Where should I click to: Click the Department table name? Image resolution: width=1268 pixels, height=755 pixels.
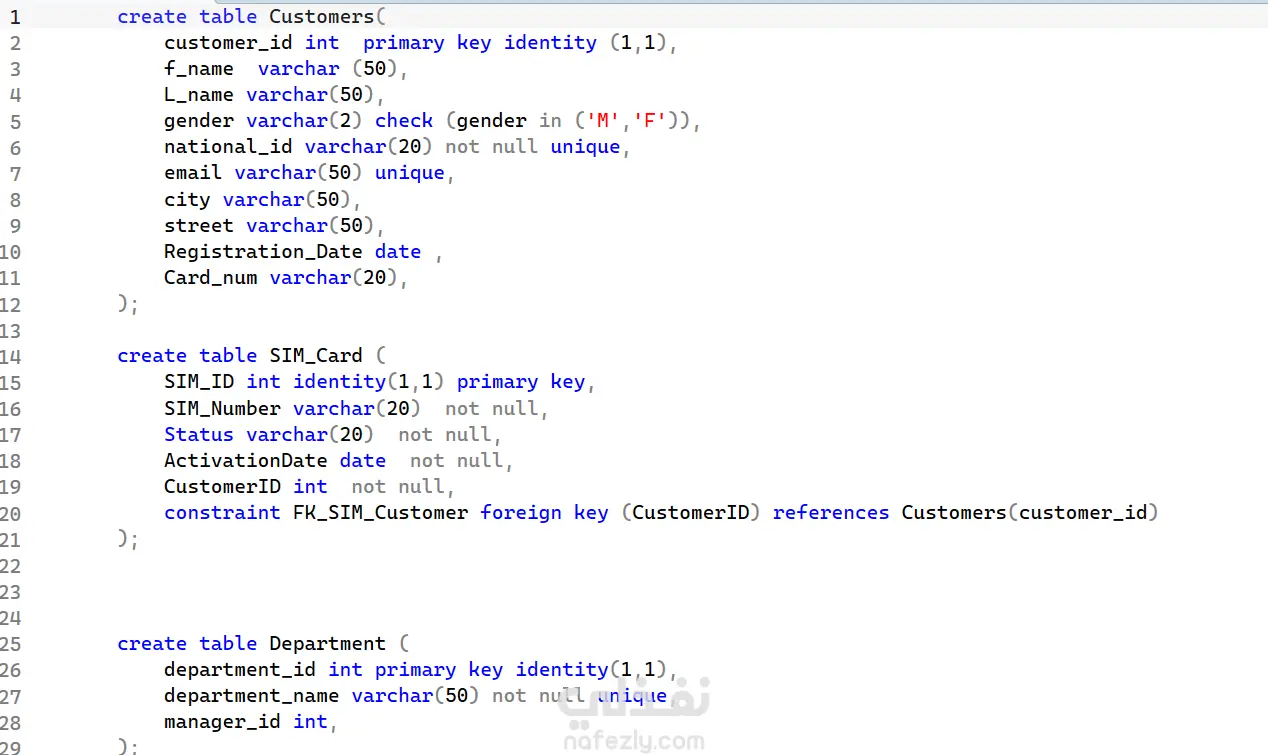(x=327, y=643)
